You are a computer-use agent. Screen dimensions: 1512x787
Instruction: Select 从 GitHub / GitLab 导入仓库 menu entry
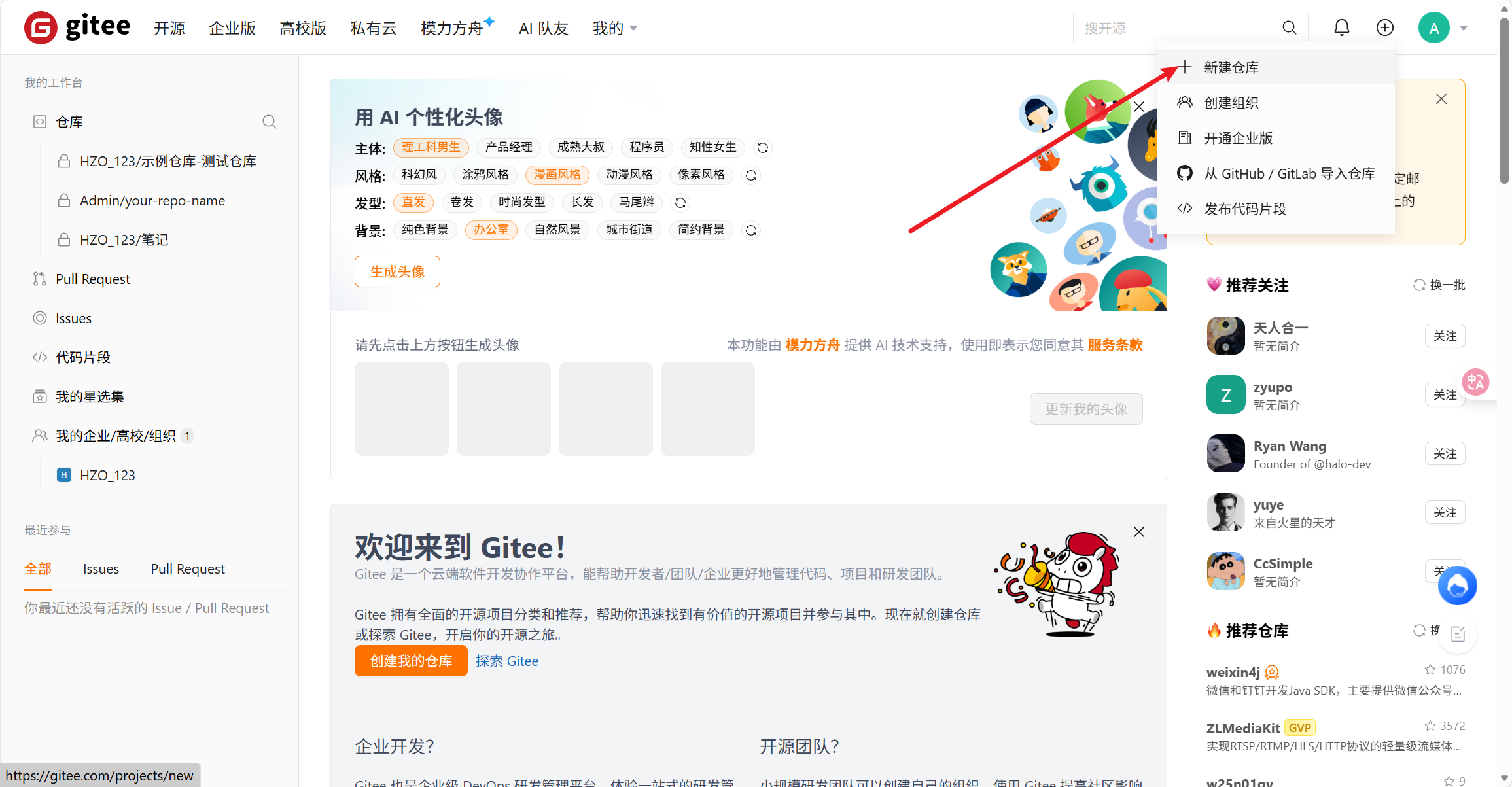click(1290, 173)
